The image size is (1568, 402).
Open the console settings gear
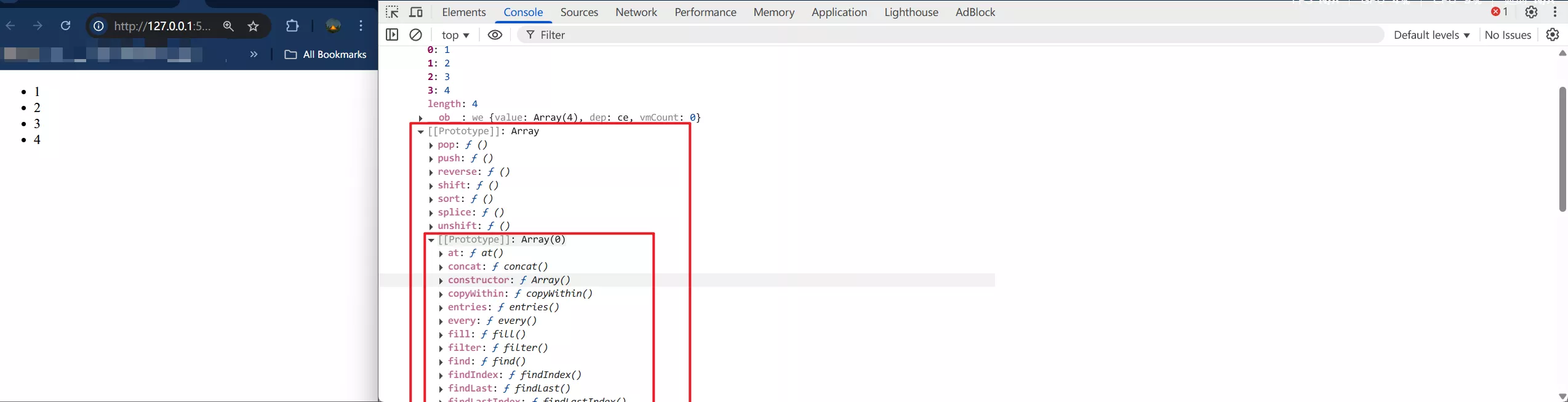[x=1552, y=35]
